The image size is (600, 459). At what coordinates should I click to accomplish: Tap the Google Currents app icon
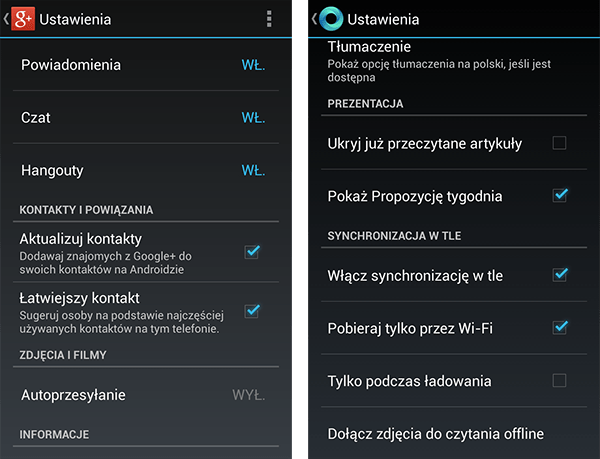coord(331,19)
